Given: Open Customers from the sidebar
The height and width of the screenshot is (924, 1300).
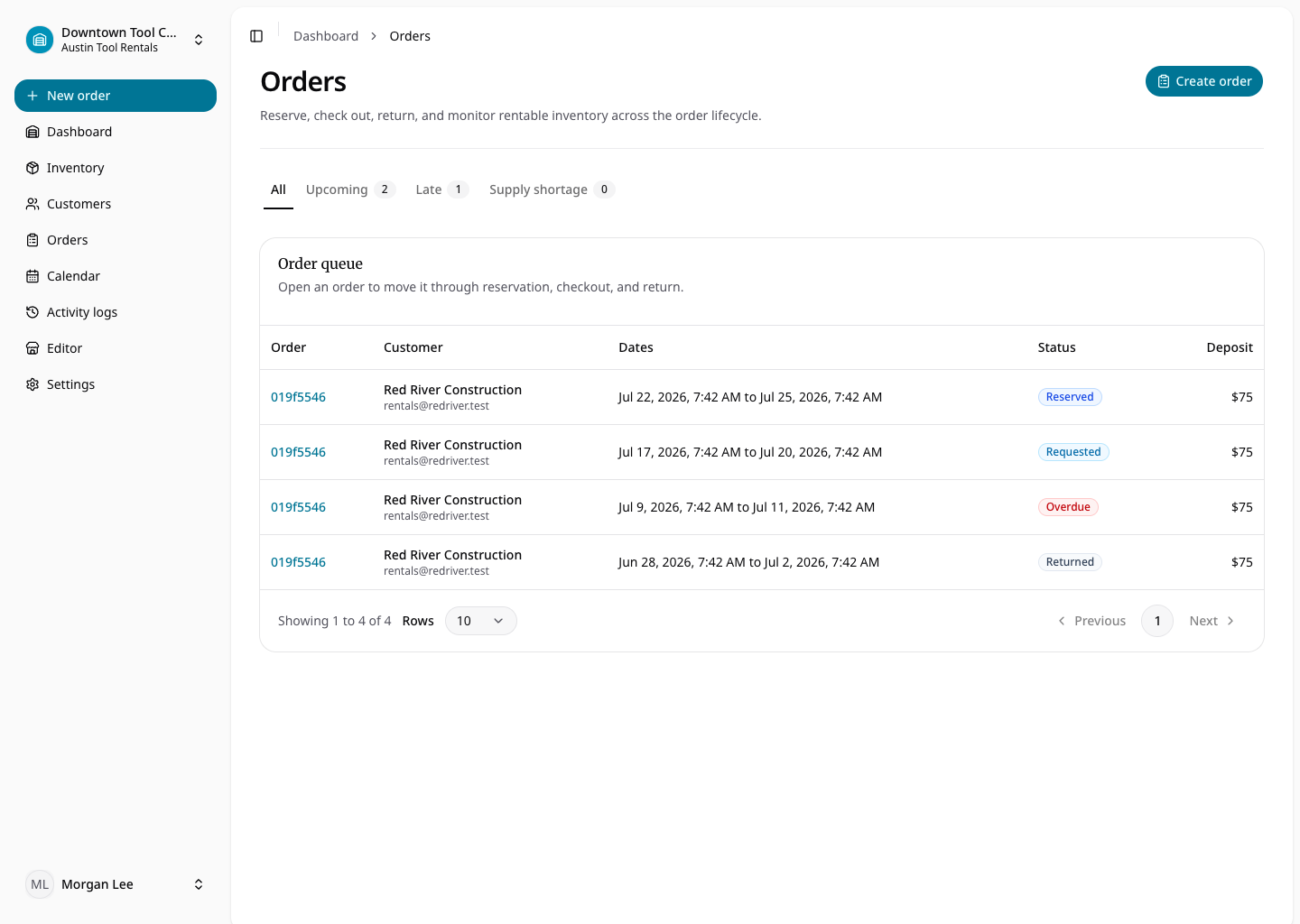Looking at the screenshot, I should tap(116, 204).
